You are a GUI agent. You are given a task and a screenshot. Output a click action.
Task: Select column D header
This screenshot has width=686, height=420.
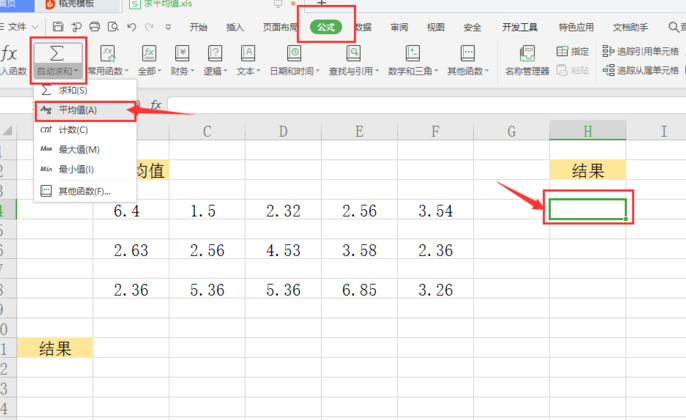point(283,131)
